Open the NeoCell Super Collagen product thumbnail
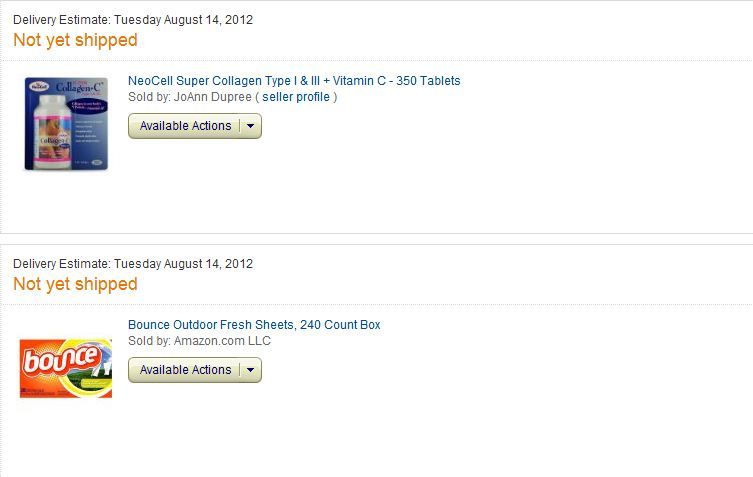The image size is (753, 477). [66, 123]
